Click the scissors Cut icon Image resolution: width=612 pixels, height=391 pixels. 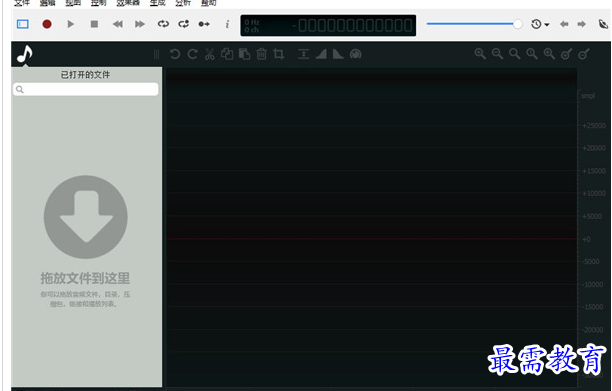pyautogui.click(x=210, y=54)
